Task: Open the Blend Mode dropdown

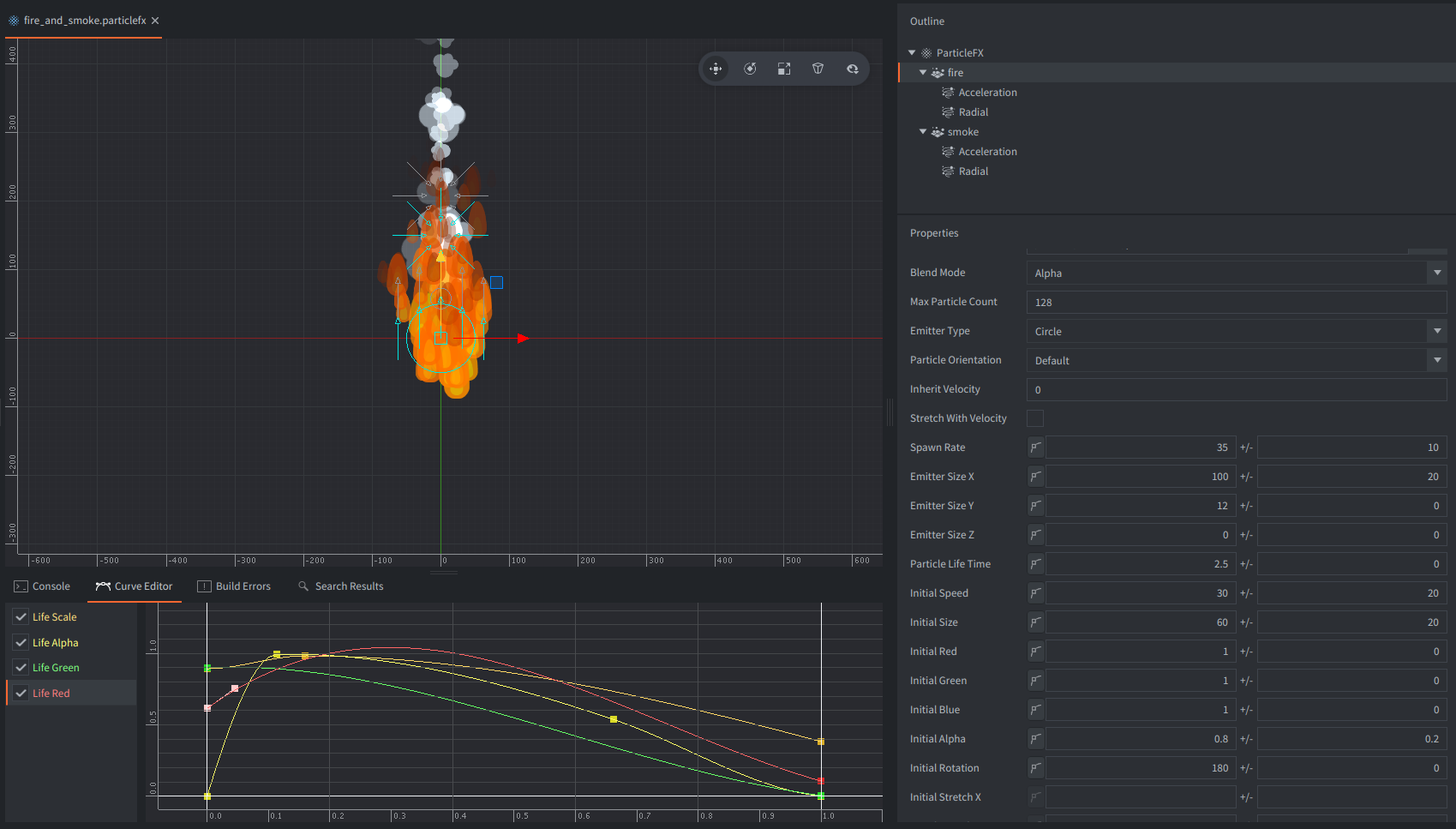Action: coord(1237,273)
